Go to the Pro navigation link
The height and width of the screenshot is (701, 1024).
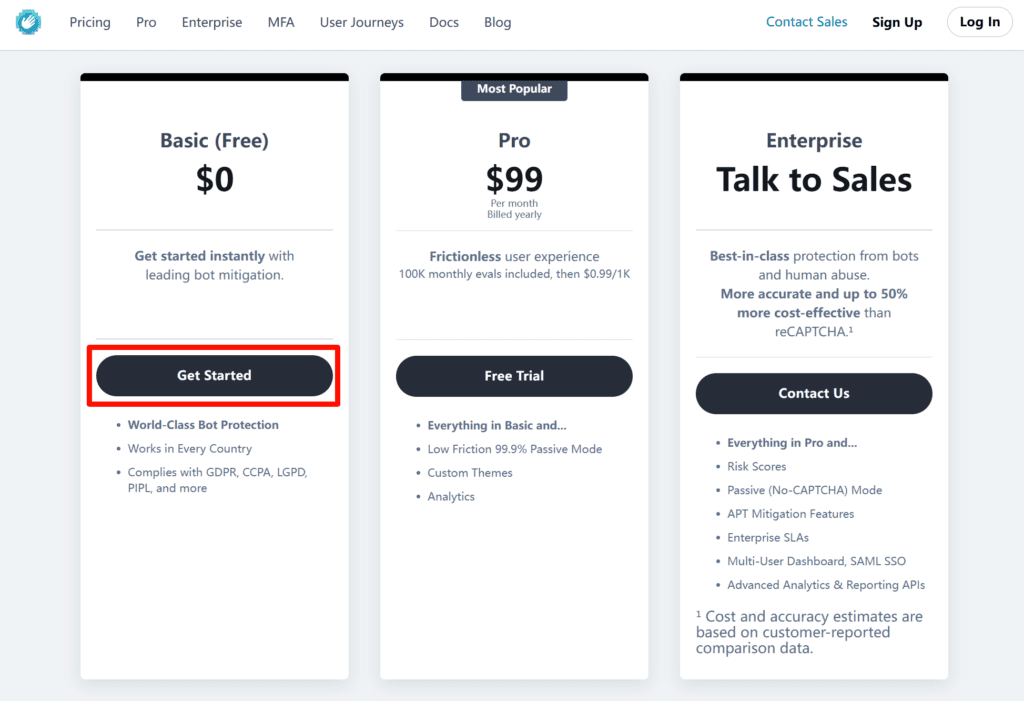tap(146, 22)
